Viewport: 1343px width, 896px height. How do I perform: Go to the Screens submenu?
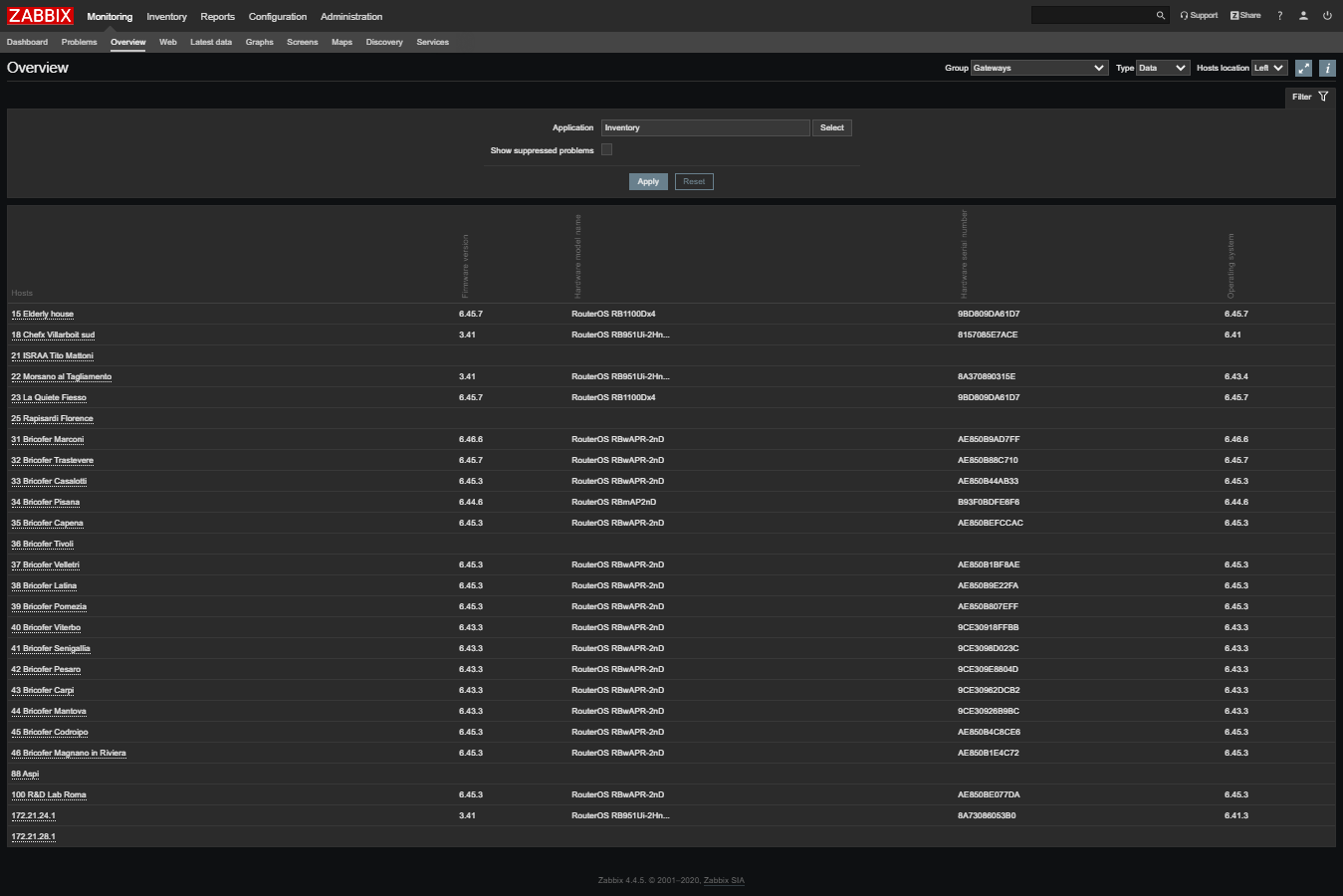[x=302, y=42]
